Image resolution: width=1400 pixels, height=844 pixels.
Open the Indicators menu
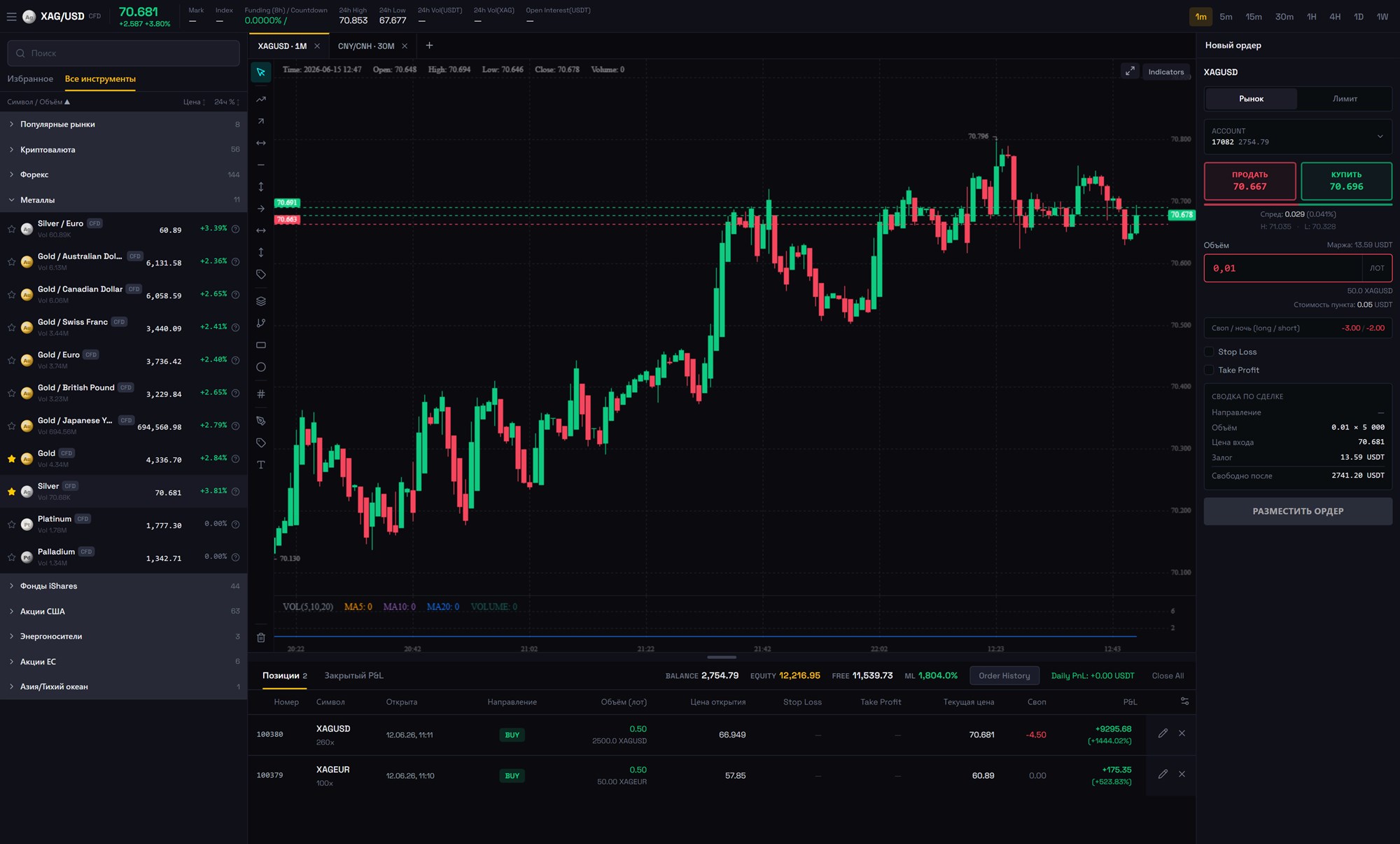[x=1166, y=71]
